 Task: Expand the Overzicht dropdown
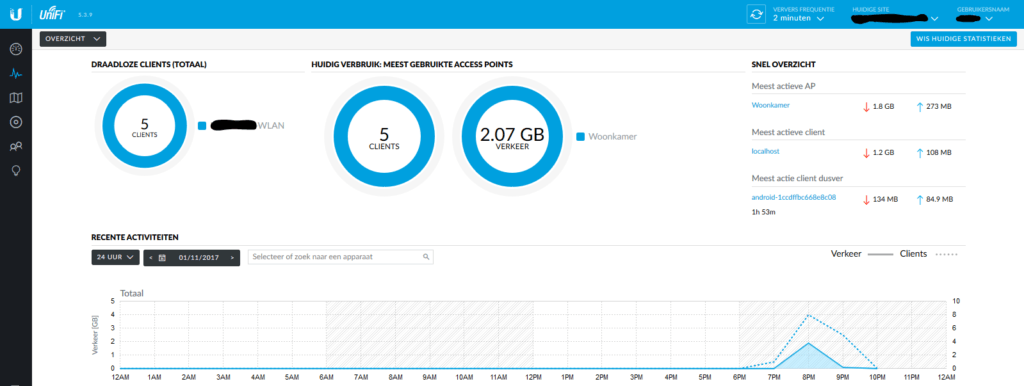73,39
